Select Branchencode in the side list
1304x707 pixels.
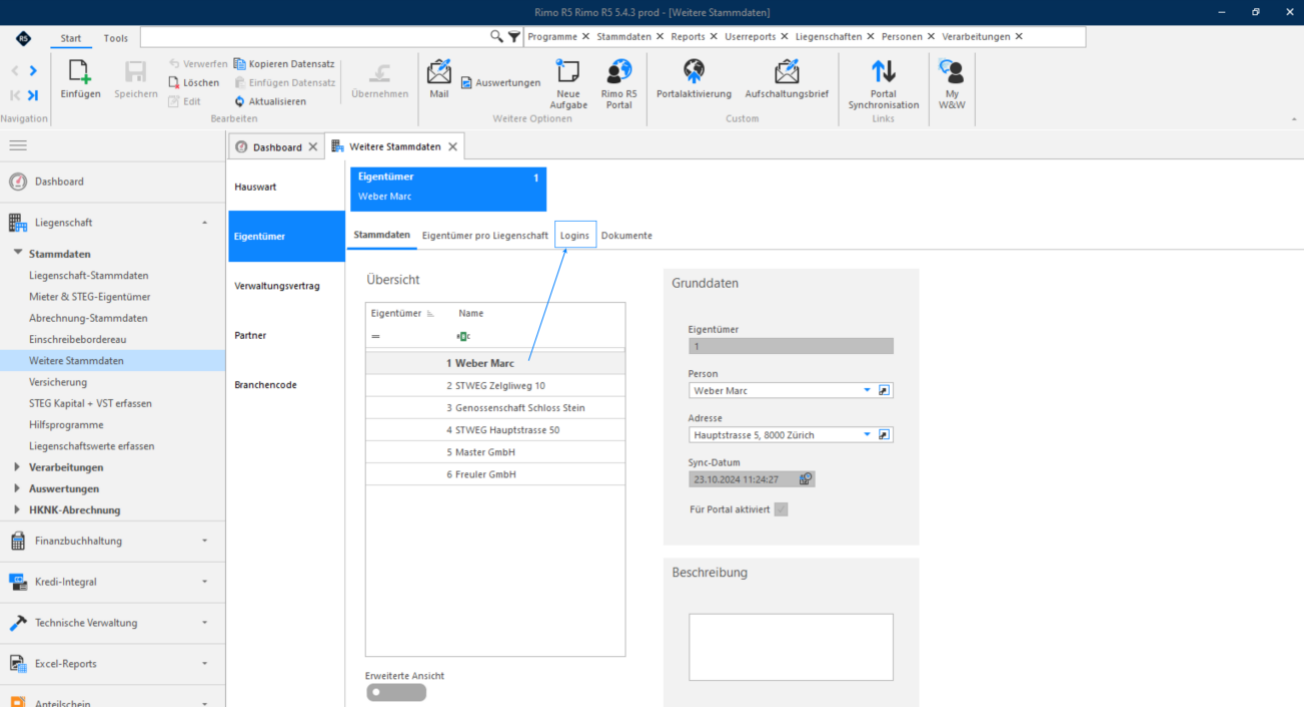coord(286,385)
